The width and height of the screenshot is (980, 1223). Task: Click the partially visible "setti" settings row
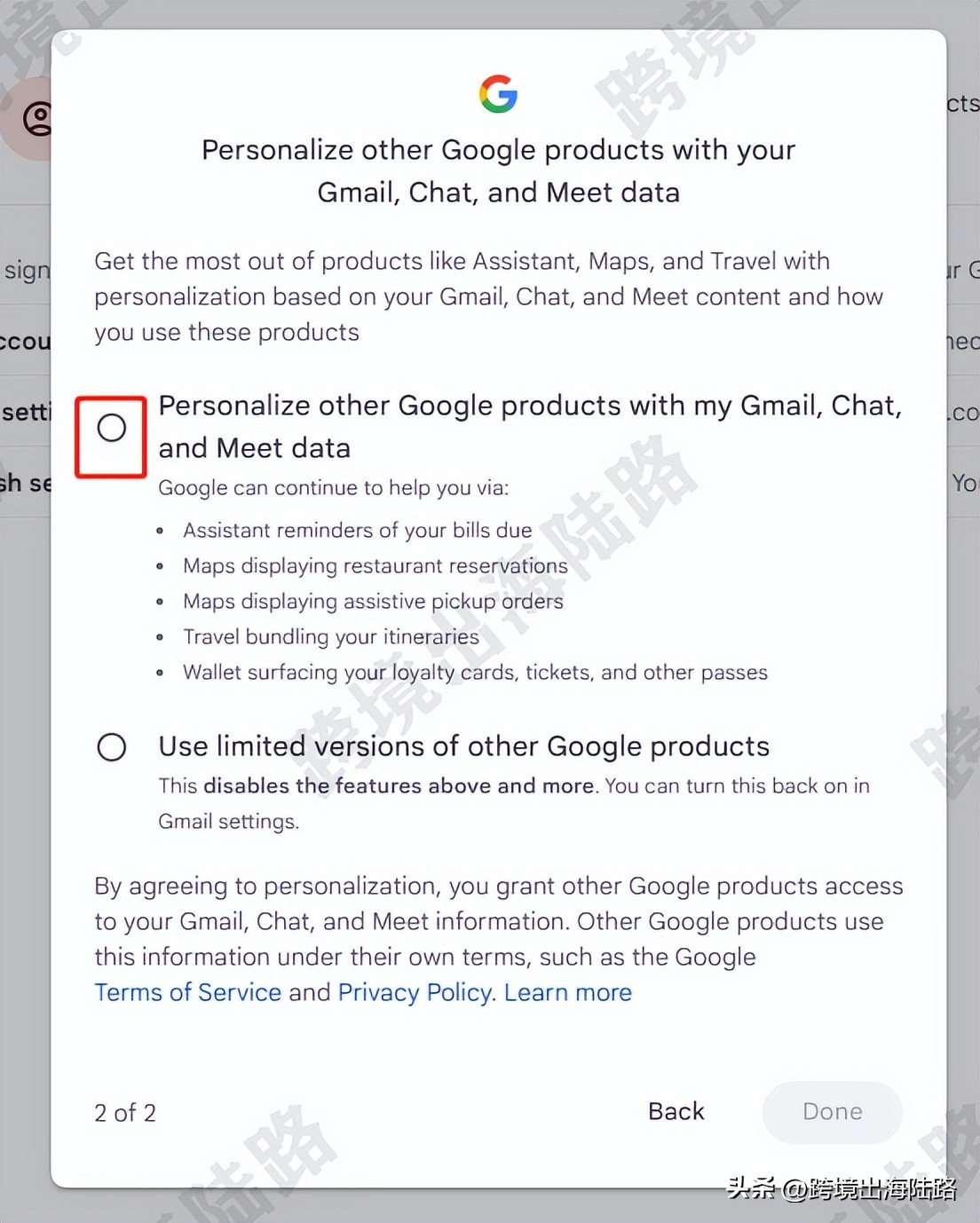coord(25,412)
